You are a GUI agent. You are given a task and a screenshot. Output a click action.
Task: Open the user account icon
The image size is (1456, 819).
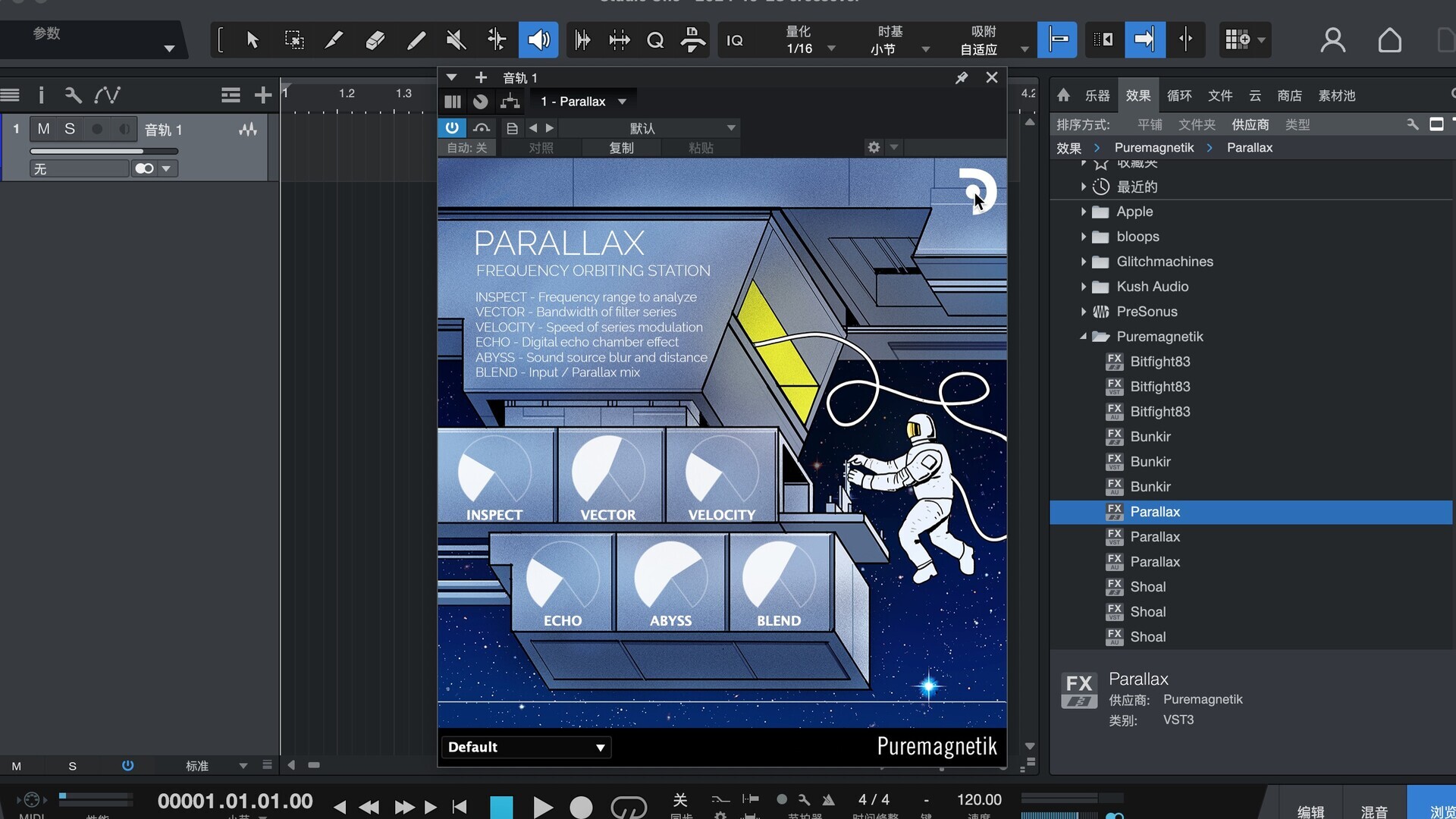(x=1332, y=40)
